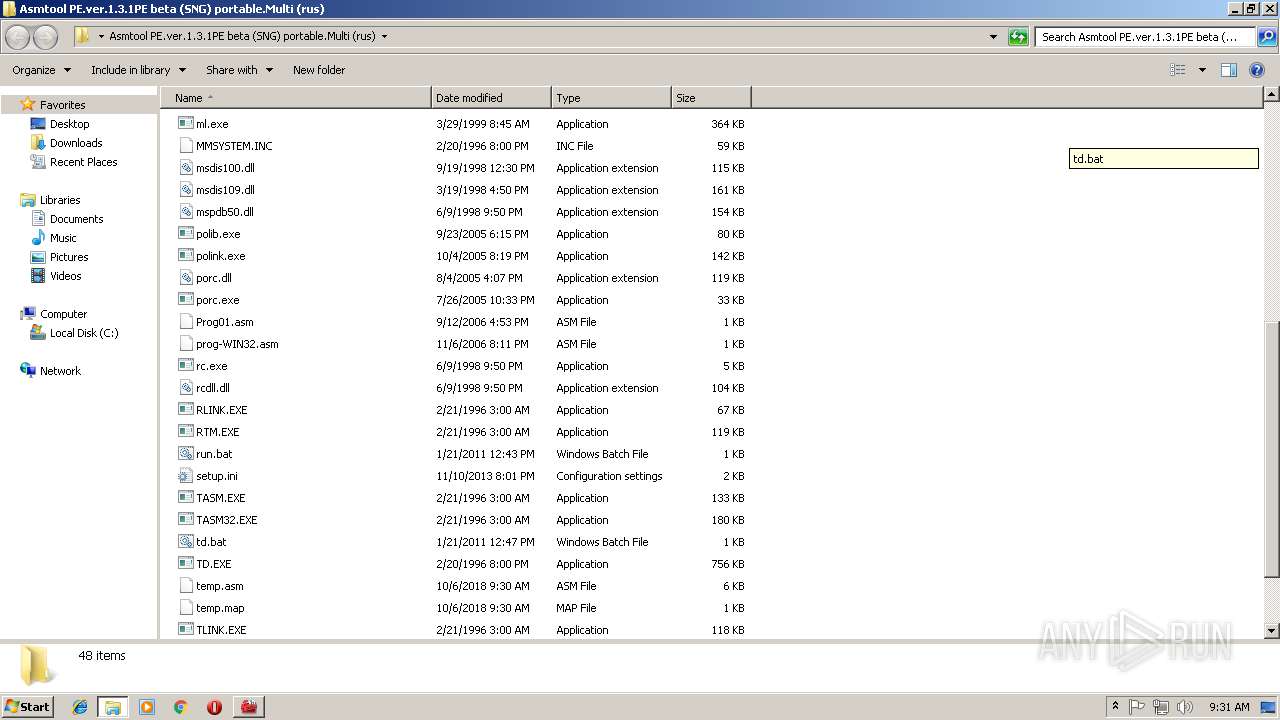Select the temp.asm file icon

pos(185,585)
